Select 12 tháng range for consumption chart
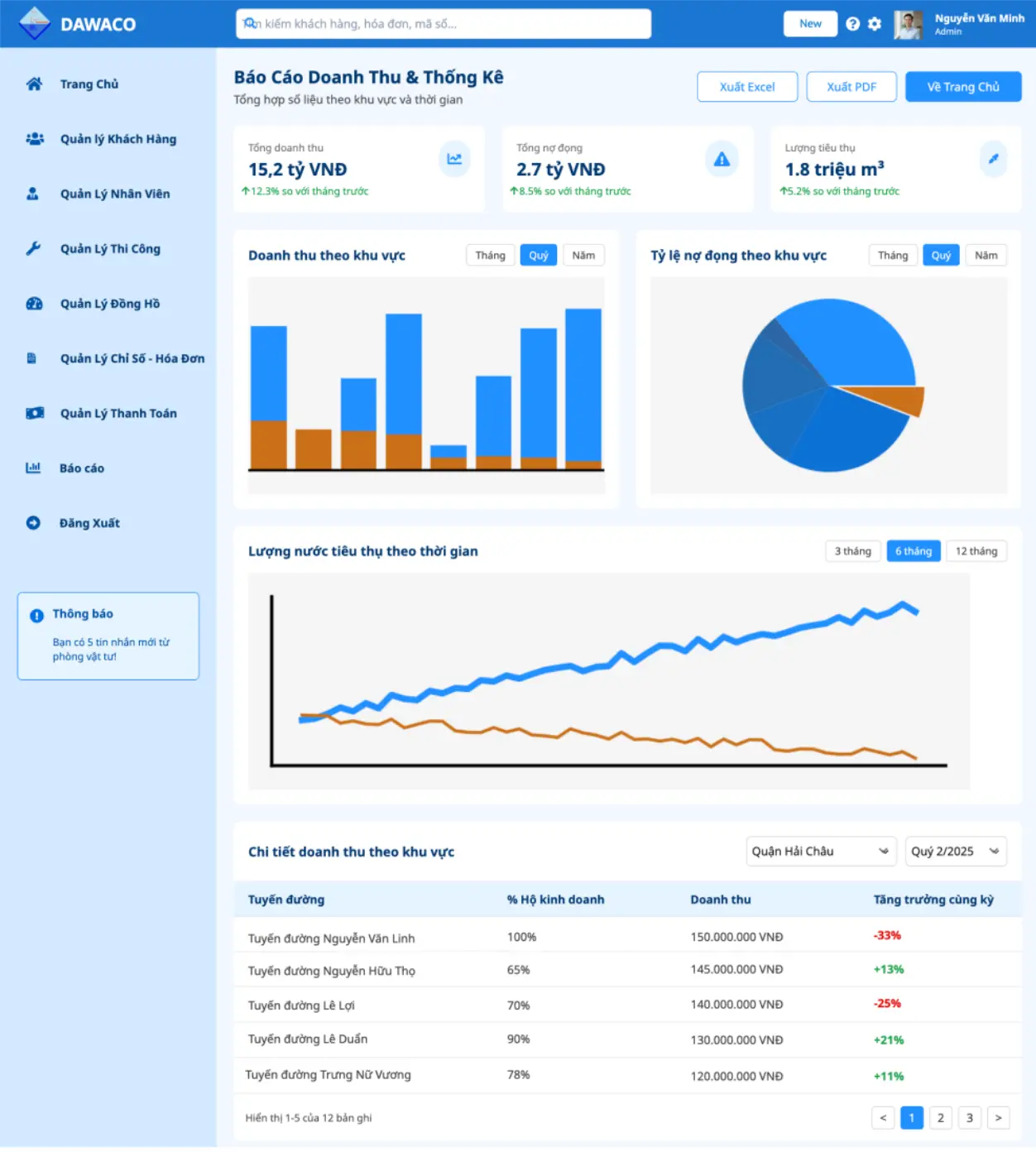 pyautogui.click(x=976, y=551)
